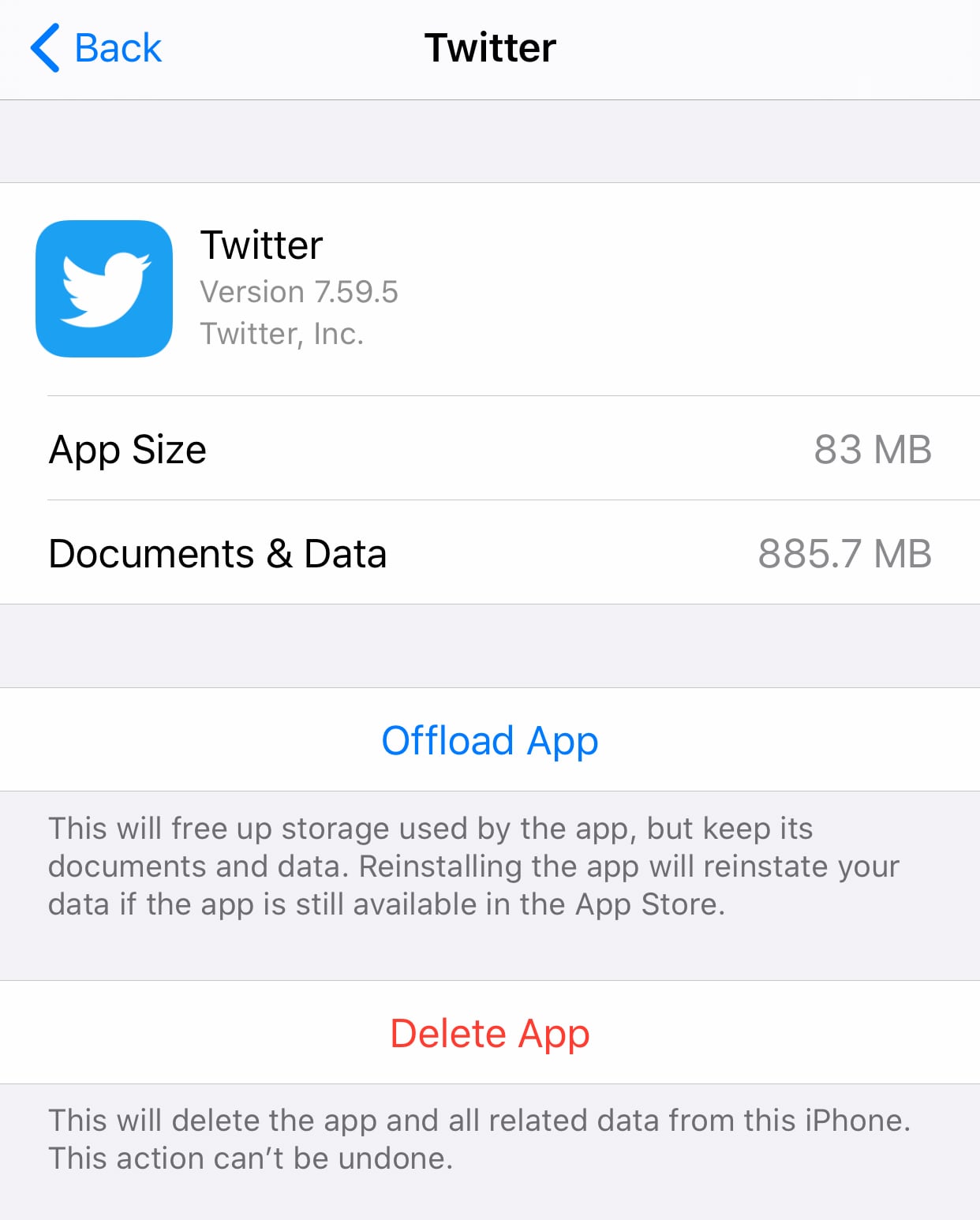This screenshot has height=1220, width=980.
Task: Tap the red Delete App button
Action: [x=490, y=1033]
